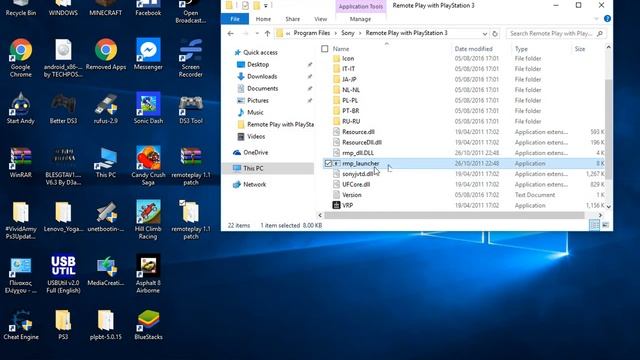The image size is (640, 360).
Task: Select the Version text document row
Action: (463, 195)
